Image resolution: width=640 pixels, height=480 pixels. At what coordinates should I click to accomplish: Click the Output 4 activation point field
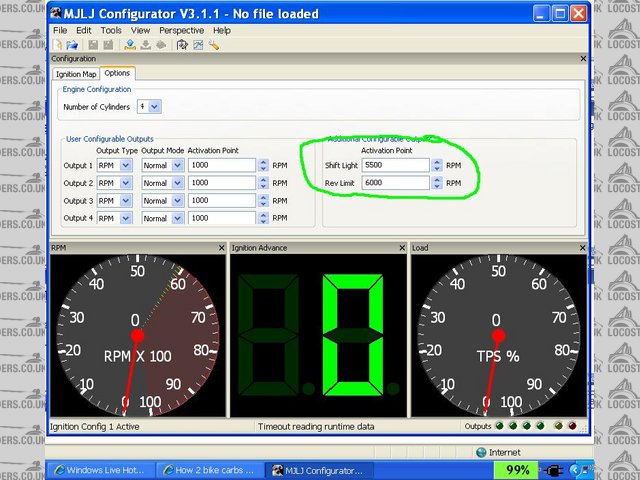tap(222, 218)
